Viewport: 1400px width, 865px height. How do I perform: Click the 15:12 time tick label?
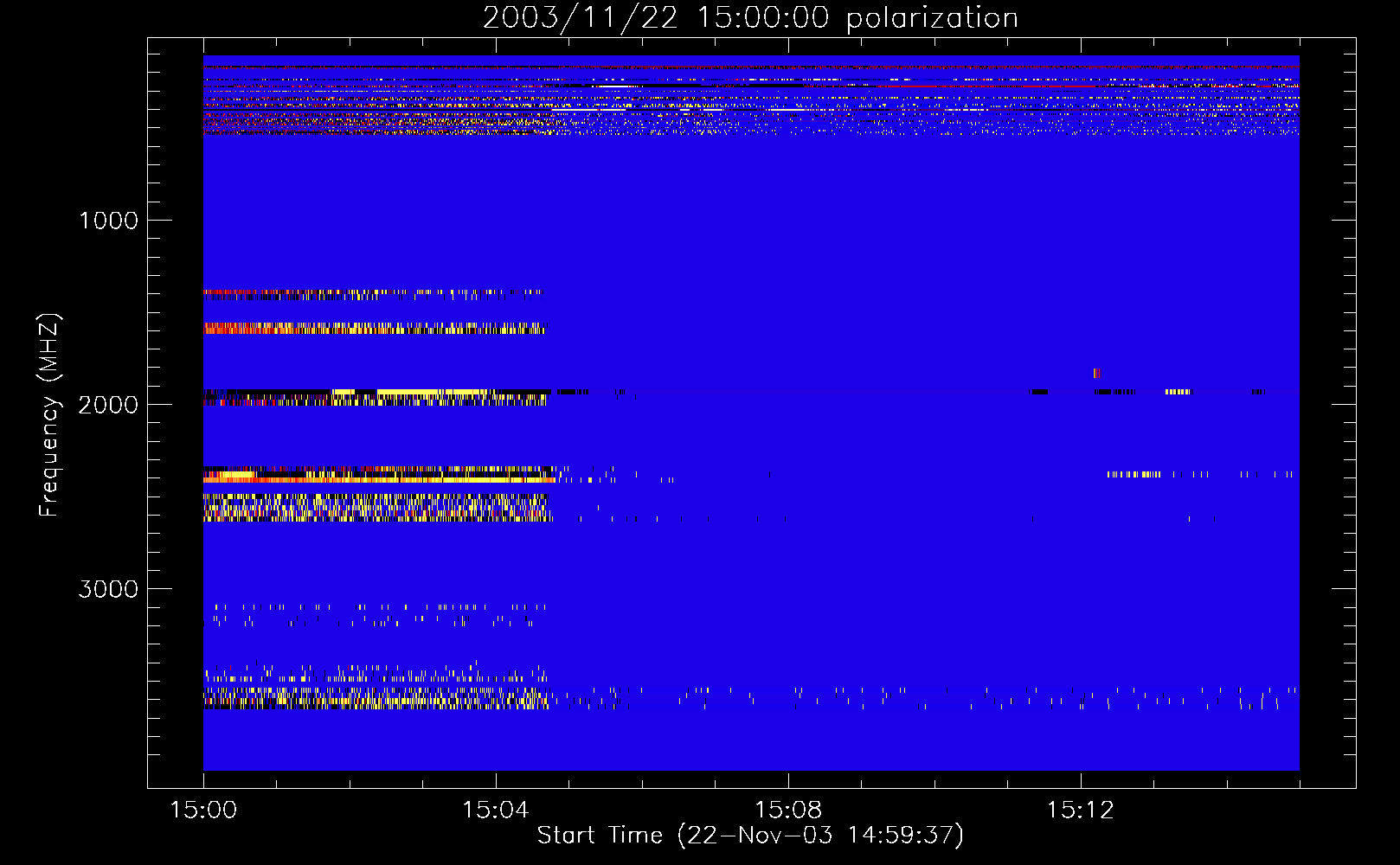point(1080,810)
